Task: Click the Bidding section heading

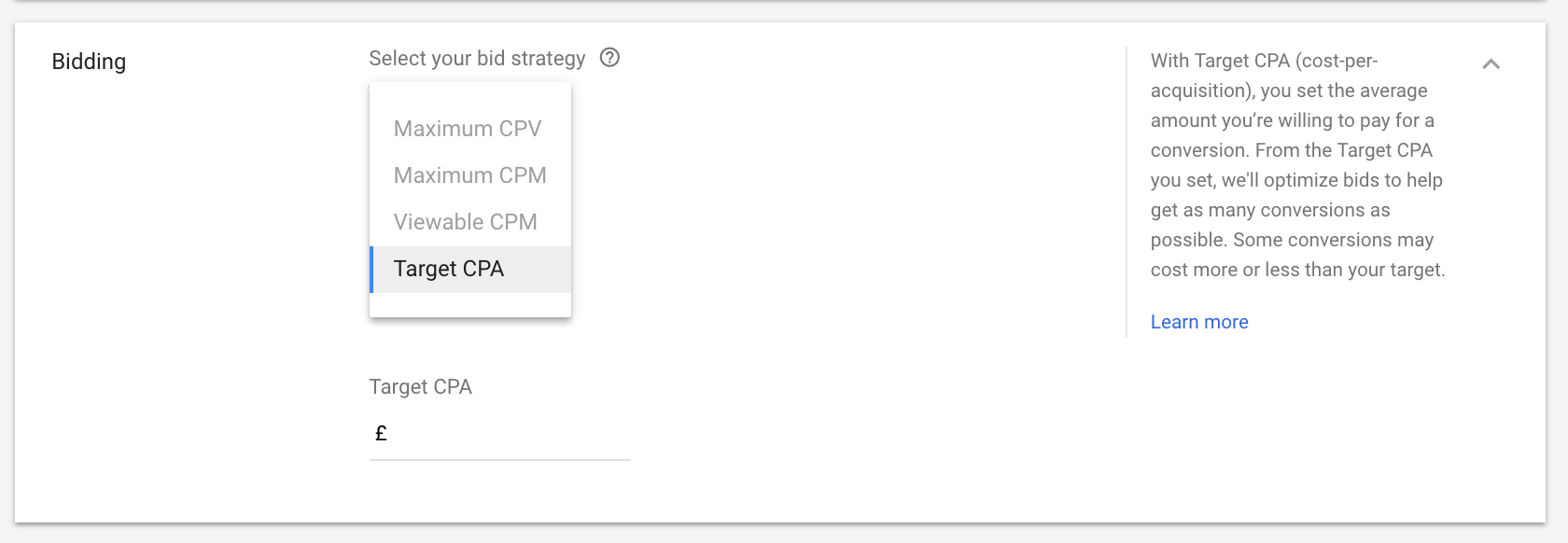Action: [89, 62]
